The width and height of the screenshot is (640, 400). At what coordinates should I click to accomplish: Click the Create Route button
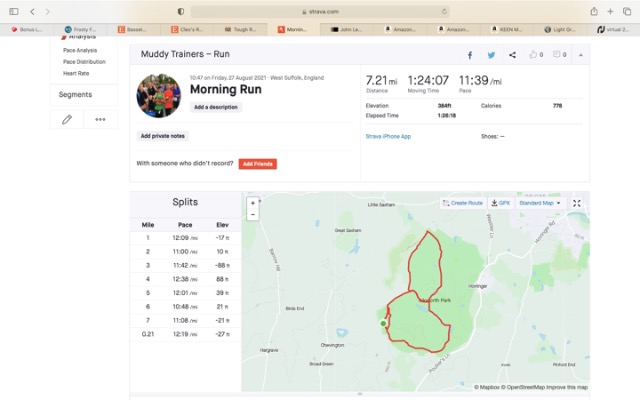coord(463,203)
